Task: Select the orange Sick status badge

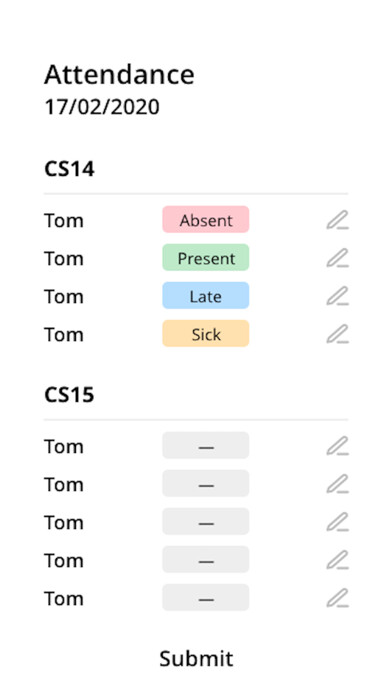Action: click(206, 333)
